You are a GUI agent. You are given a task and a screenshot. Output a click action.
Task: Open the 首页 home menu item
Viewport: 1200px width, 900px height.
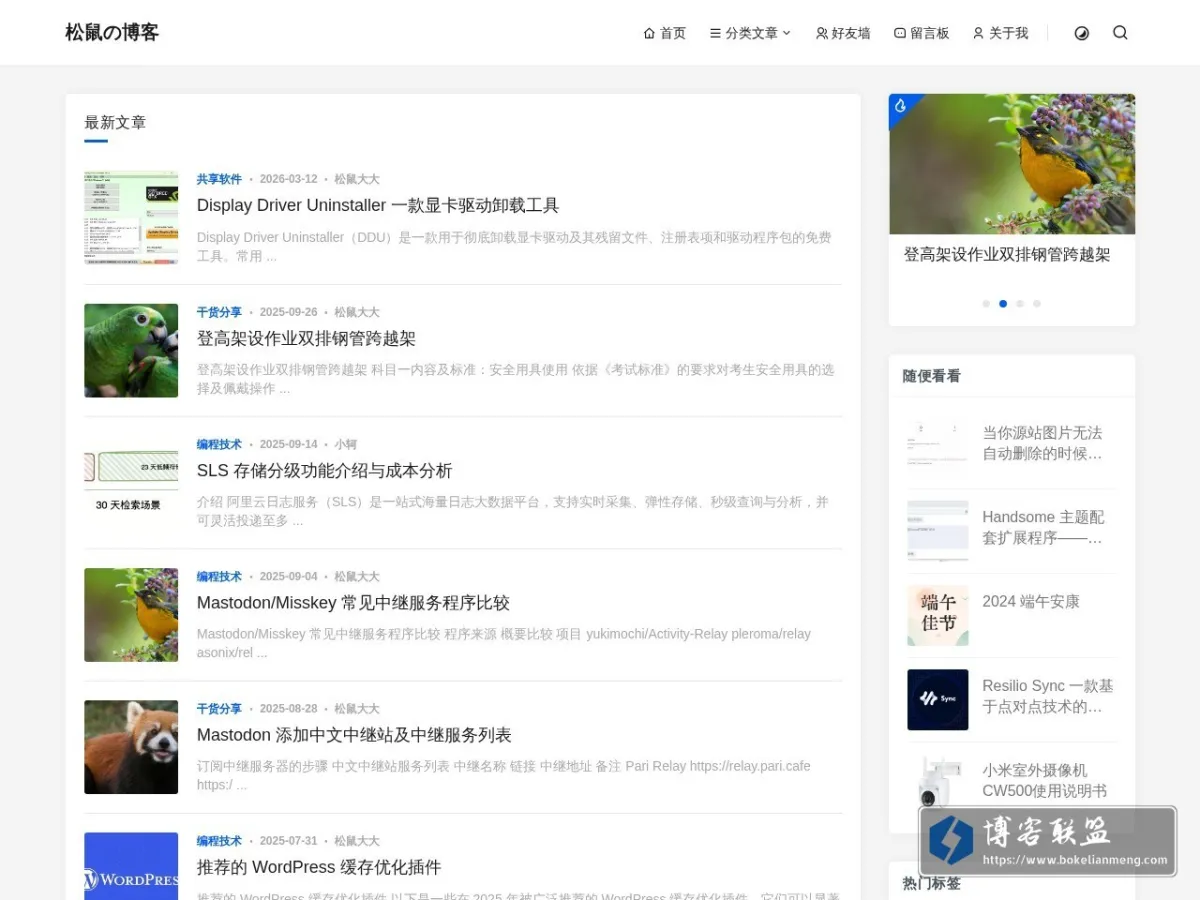coord(665,33)
